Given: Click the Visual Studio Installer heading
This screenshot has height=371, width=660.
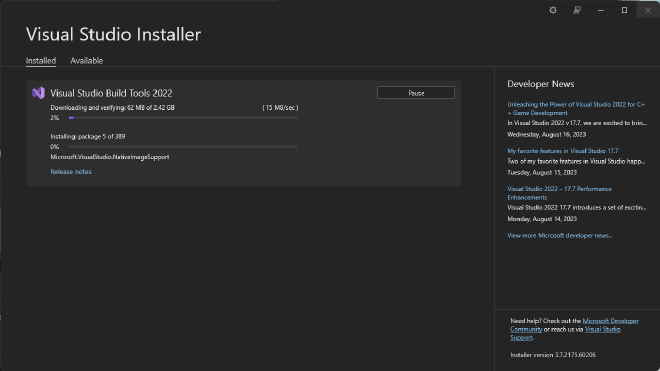Looking at the screenshot, I should (113, 34).
